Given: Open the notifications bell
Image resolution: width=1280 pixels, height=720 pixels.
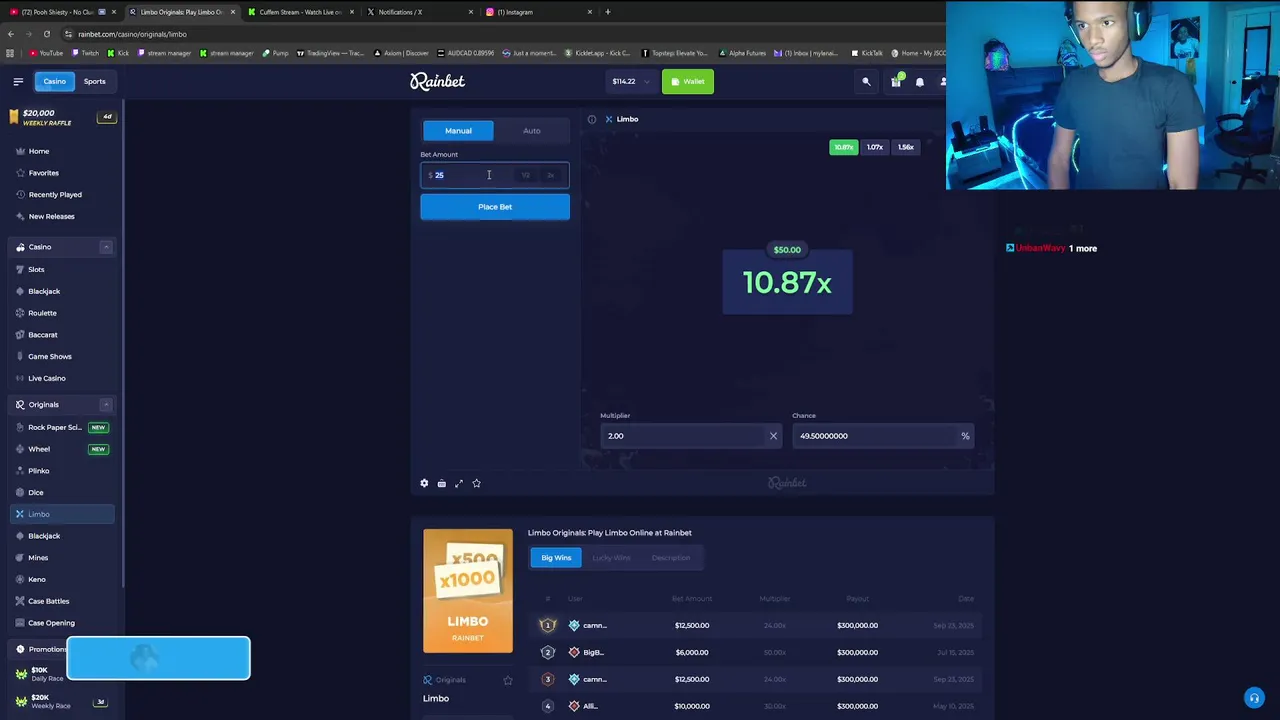Looking at the screenshot, I should coord(920,82).
